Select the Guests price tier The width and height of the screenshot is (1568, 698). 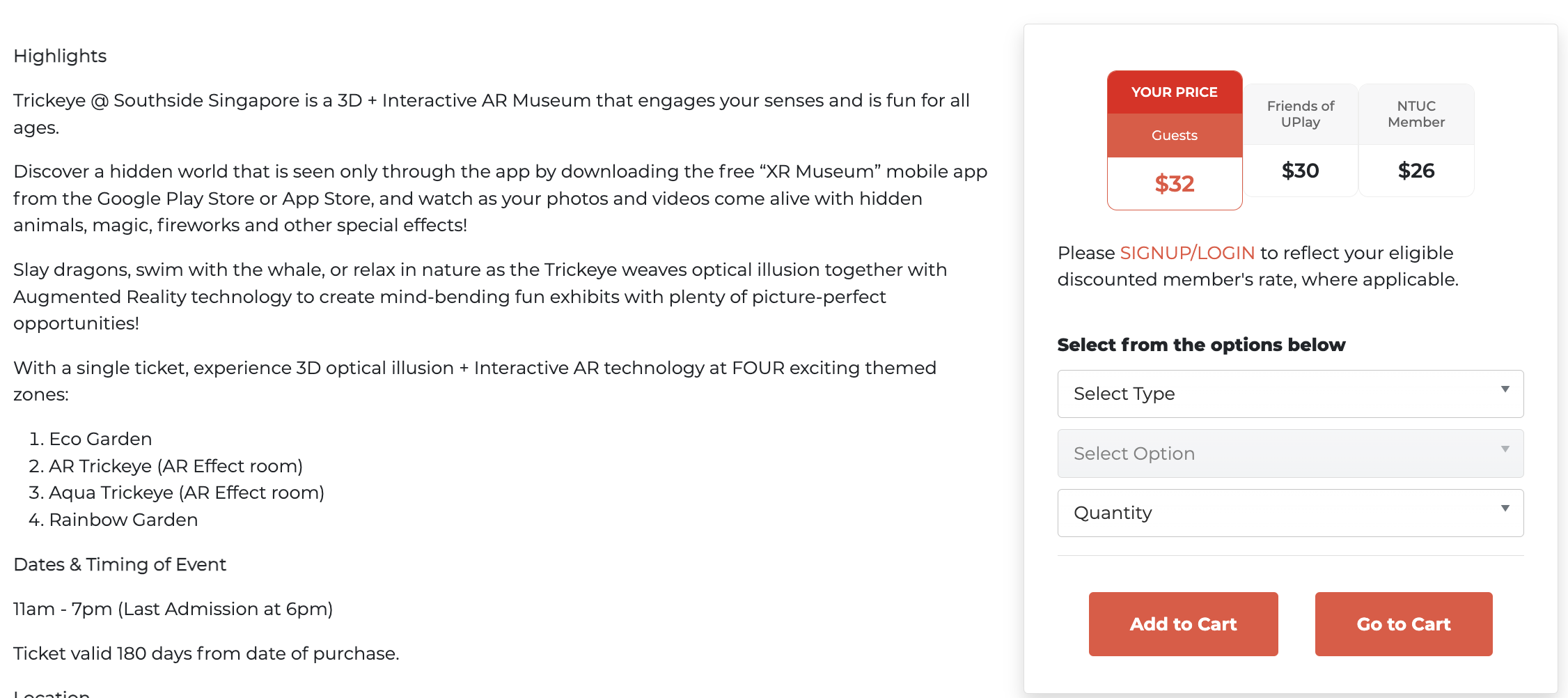tap(1175, 136)
